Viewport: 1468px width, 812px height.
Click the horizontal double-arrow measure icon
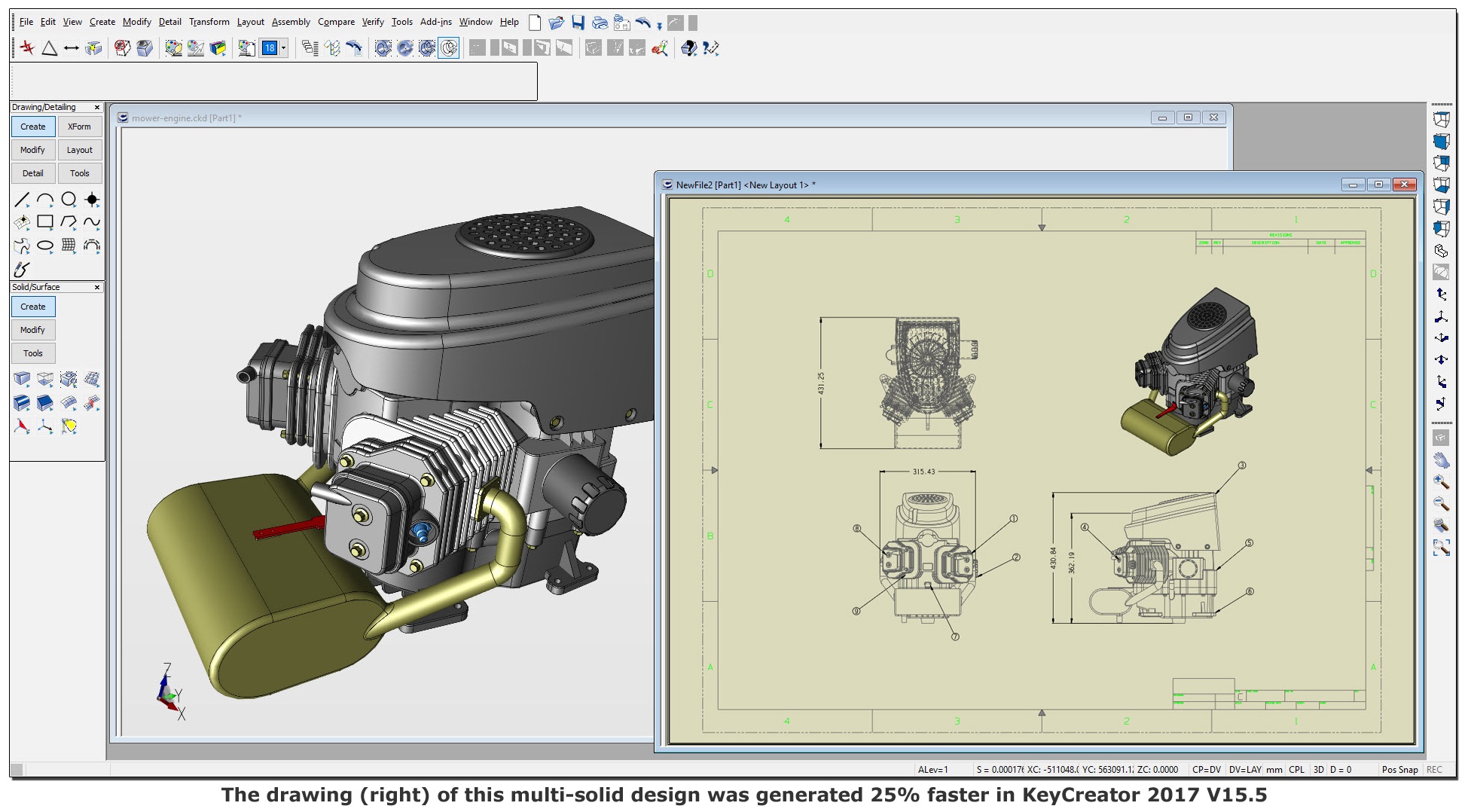click(x=72, y=49)
